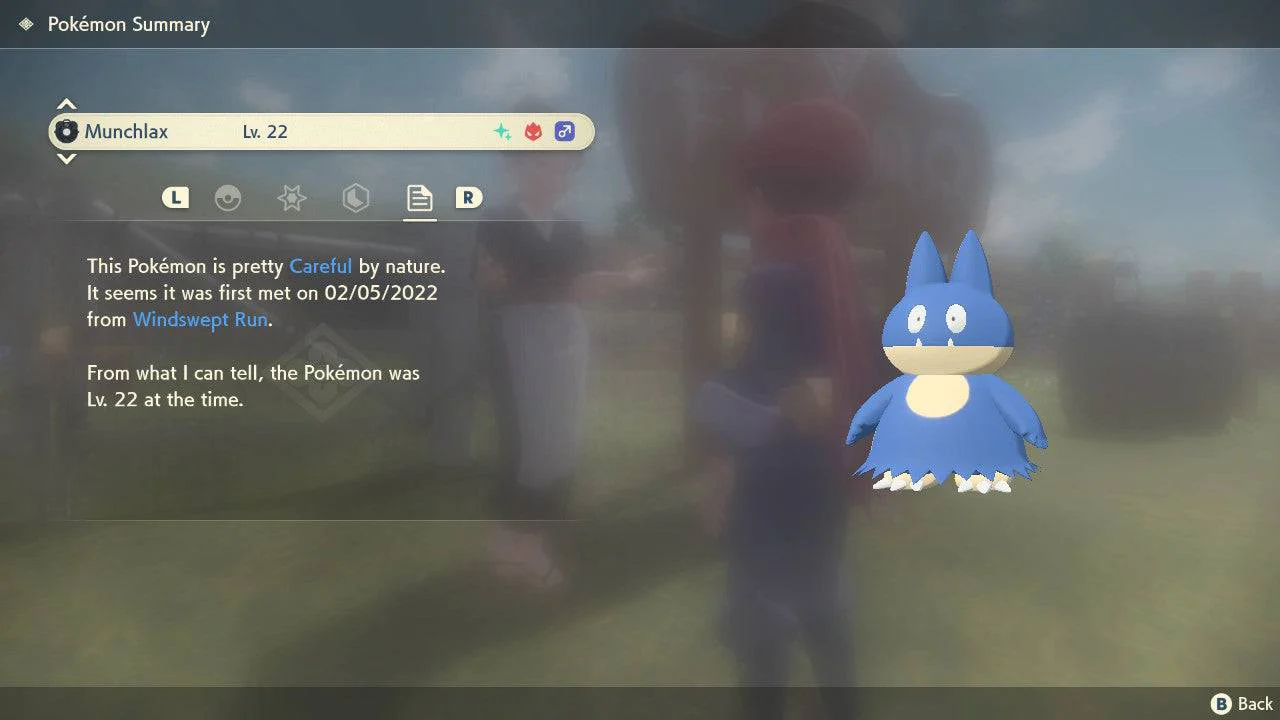Click the blue Windswept Run location
The image size is (1280, 720).
[x=200, y=320]
